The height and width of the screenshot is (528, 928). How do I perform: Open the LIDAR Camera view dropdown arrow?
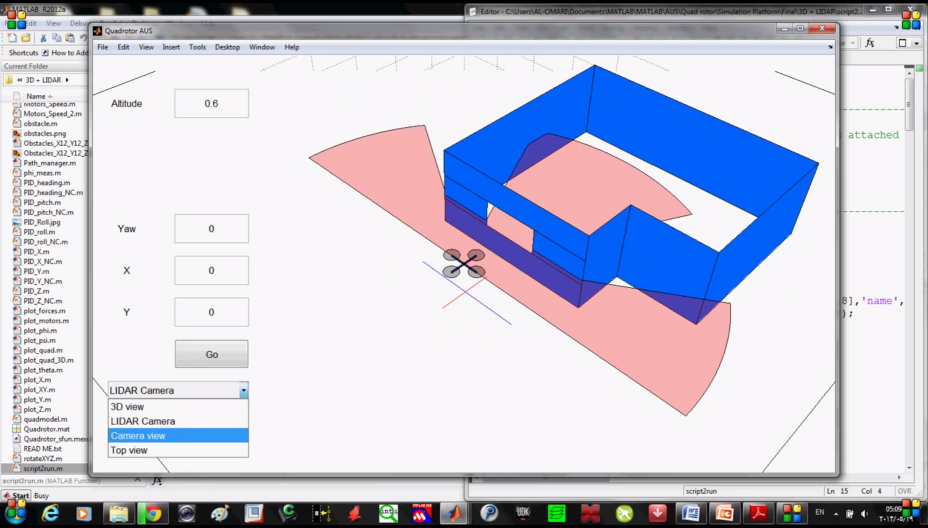tap(243, 391)
